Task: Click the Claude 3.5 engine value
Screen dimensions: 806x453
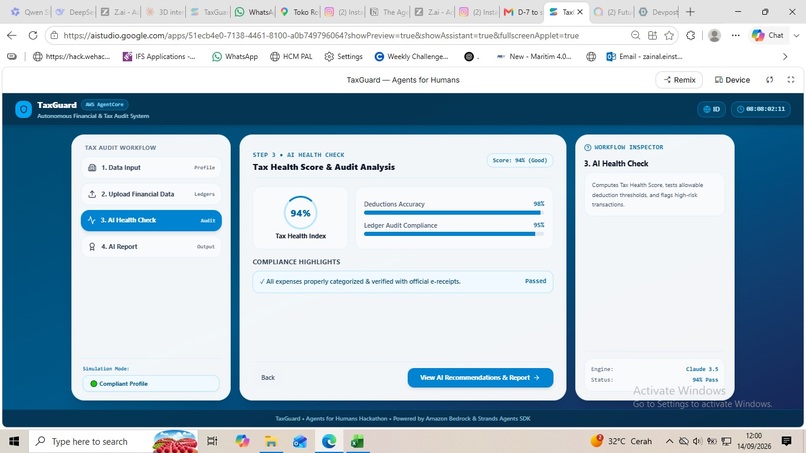Action: pyautogui.click(x=702, y=369)
